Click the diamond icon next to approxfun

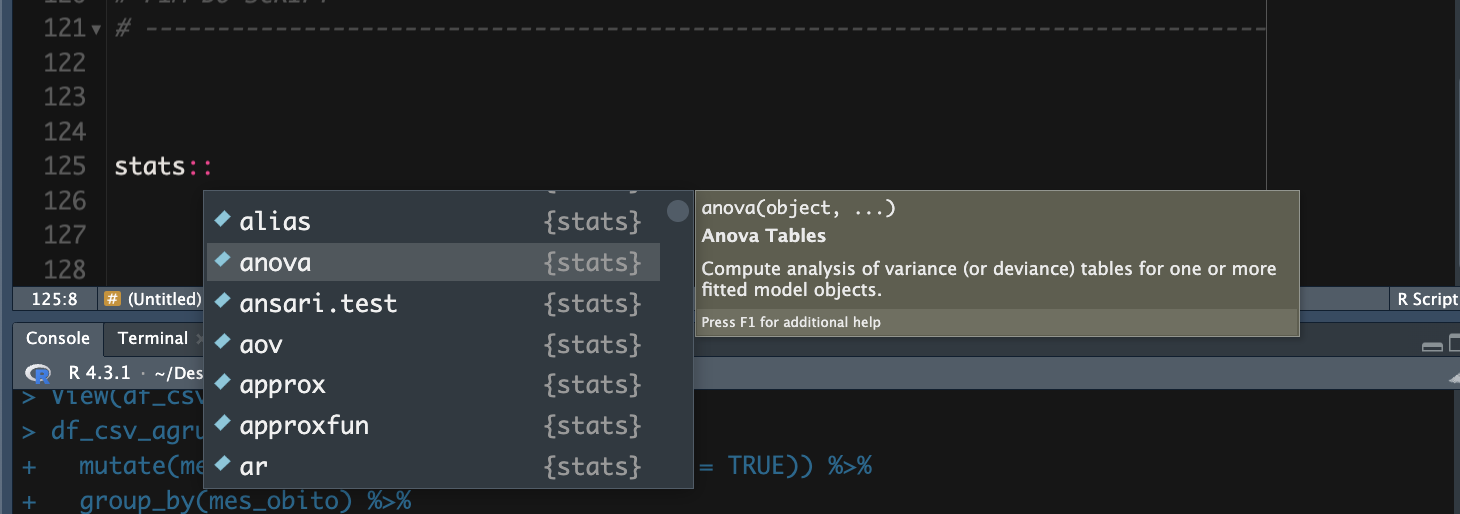click(x=222, y=425)
